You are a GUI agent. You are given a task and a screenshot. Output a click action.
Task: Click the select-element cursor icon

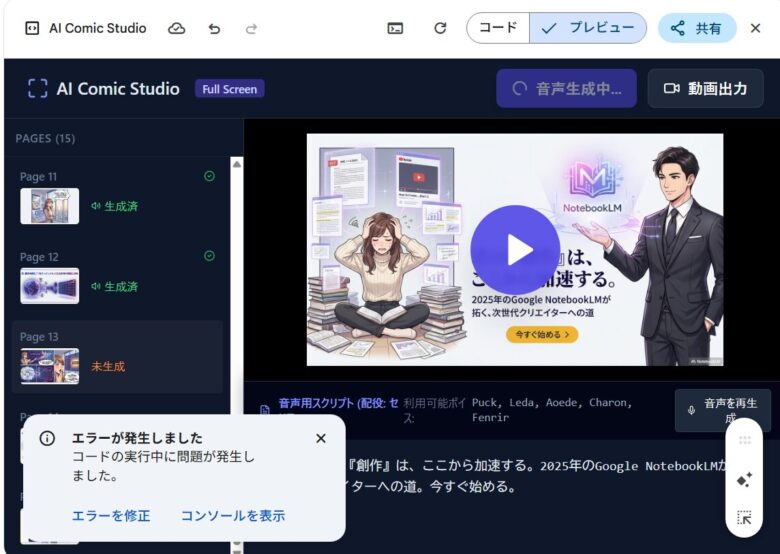pos(743,517)
